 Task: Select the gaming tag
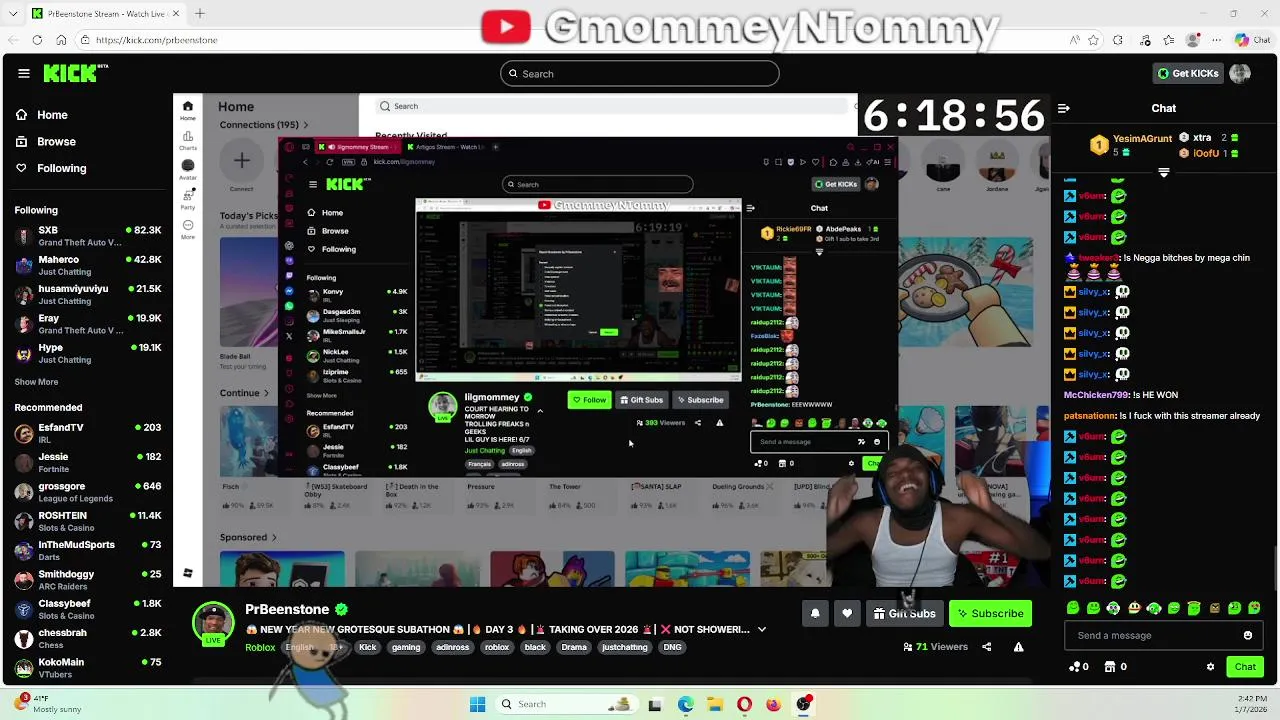(x=406, y=648)
